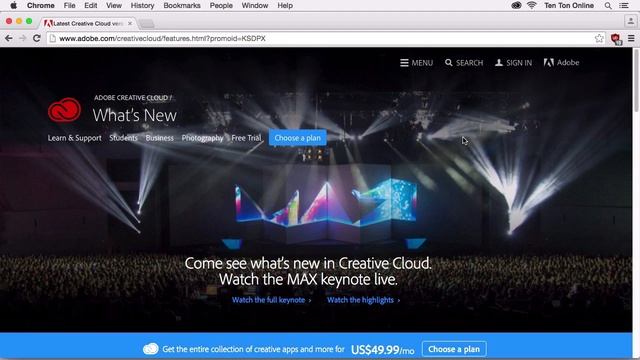Click Choose a plan in navigation
The width and height of the screenshot is (640, 360).
click(298, 138)
